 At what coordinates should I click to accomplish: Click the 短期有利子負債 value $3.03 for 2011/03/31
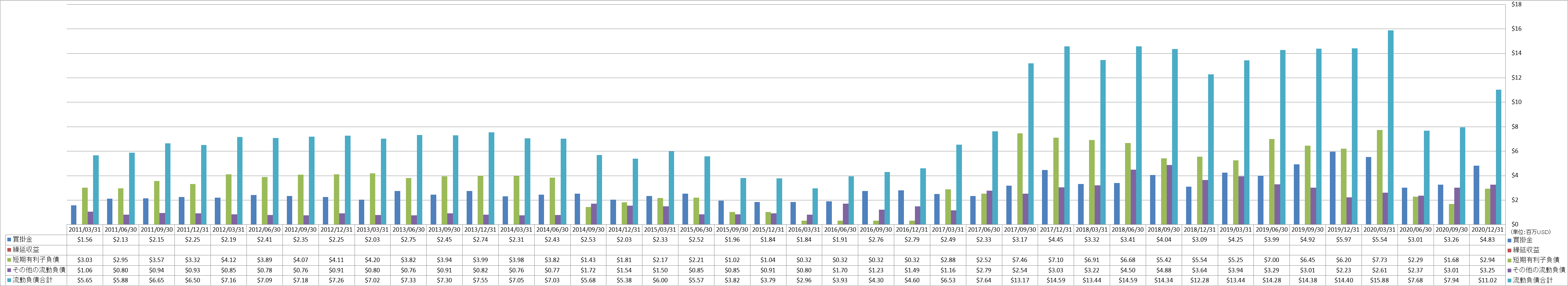click(x=85, y=260)
